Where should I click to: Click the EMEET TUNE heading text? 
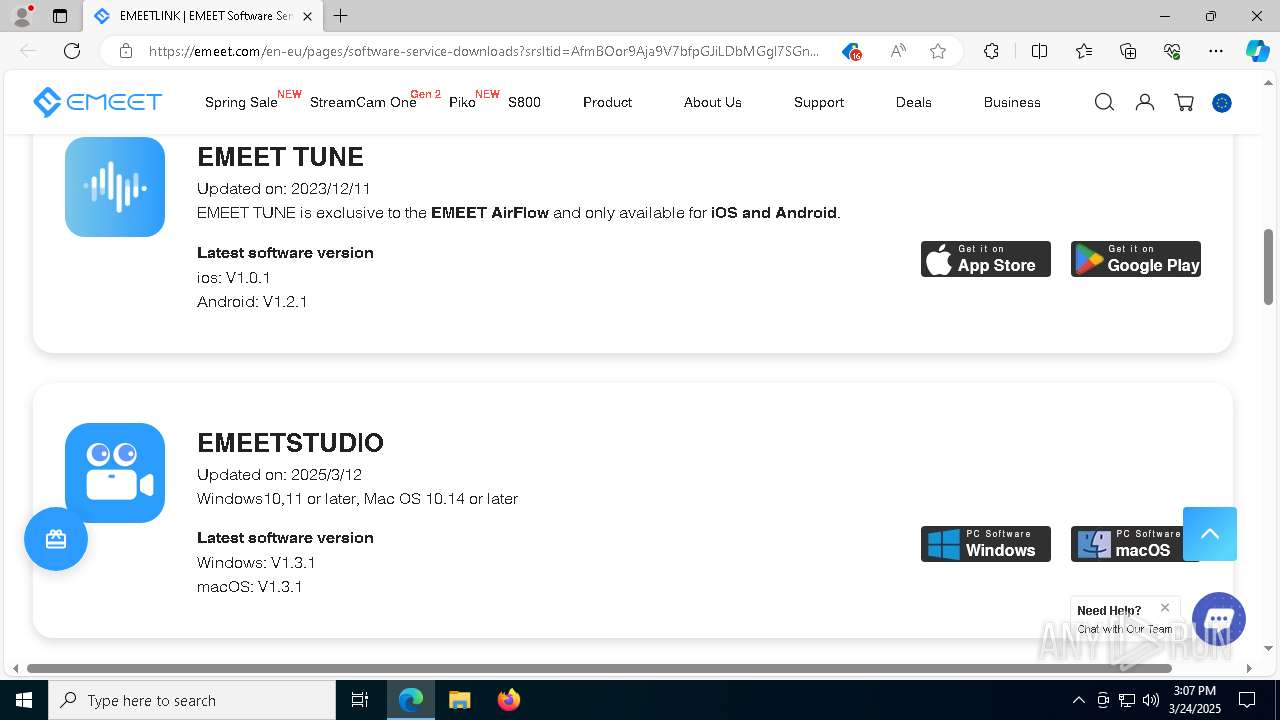point(280,157)
